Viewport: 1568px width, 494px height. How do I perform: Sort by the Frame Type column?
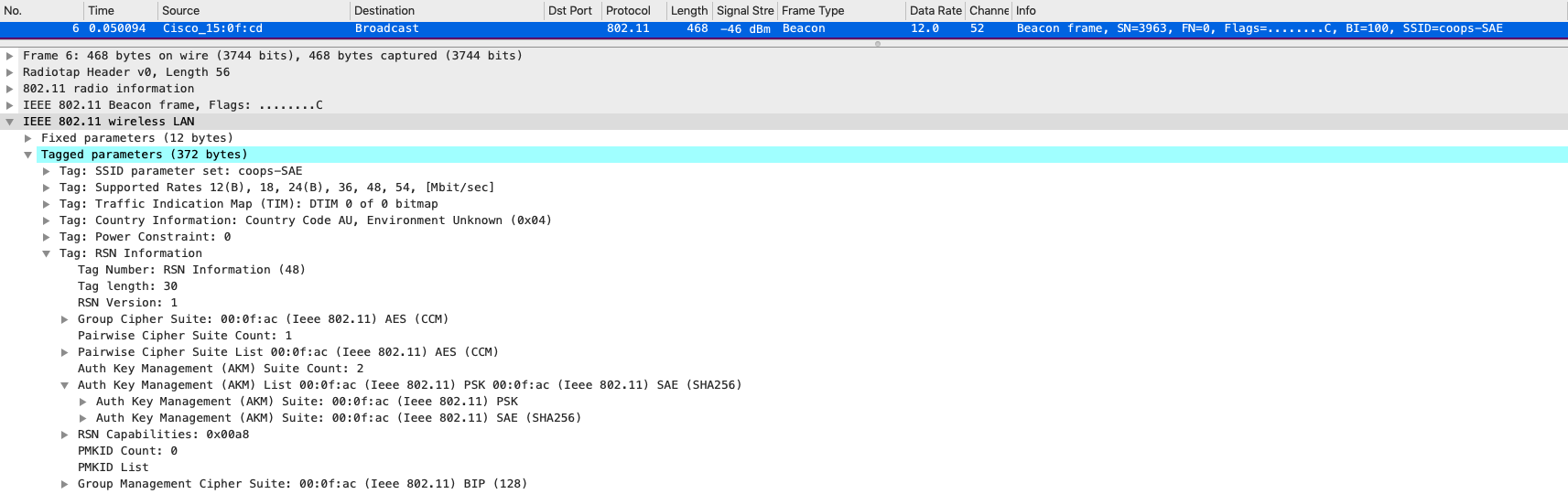click(x=813, y=11)
